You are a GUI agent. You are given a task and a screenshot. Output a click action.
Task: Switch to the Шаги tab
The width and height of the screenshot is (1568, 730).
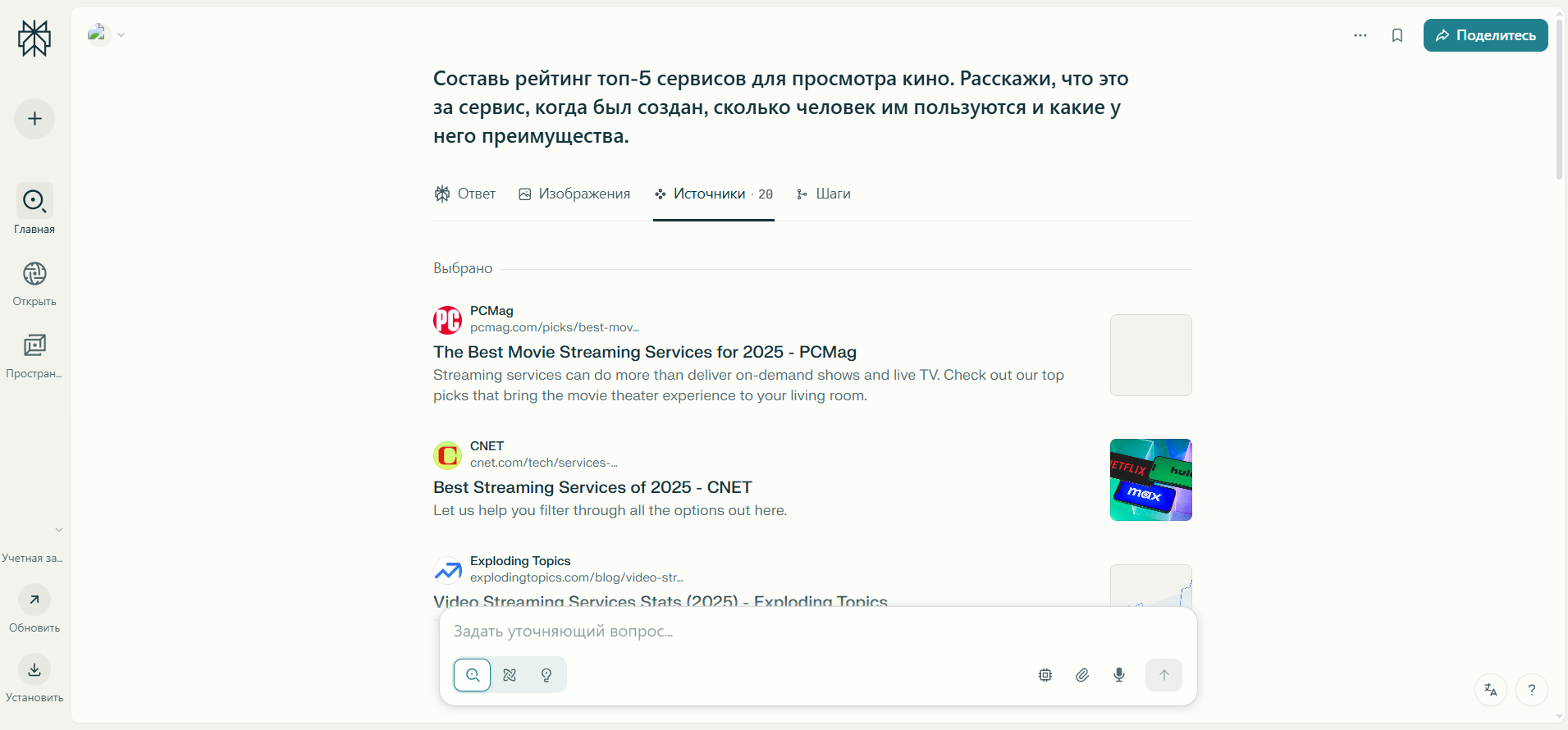823,194
